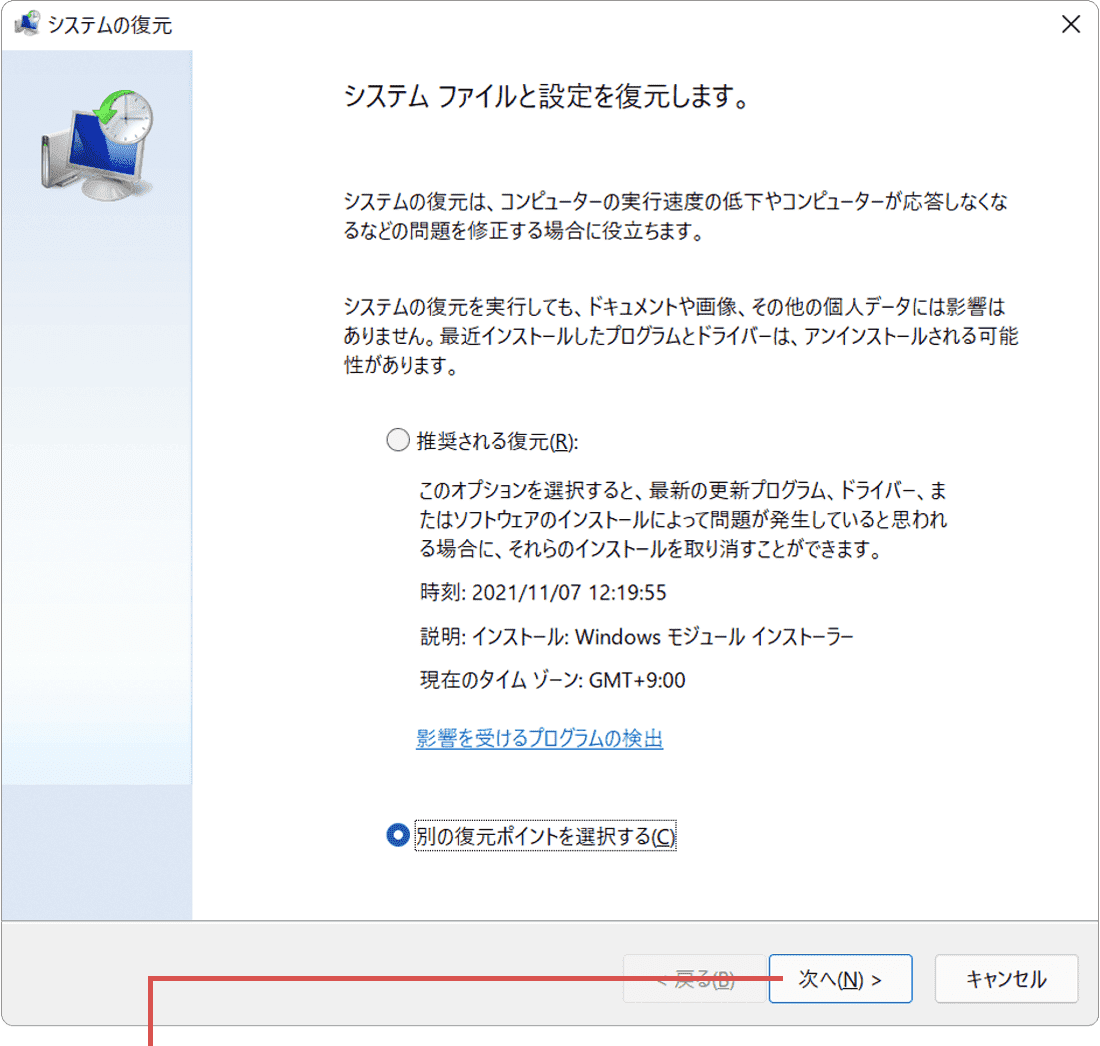Click the recommended restore explanation paragraph
The width and height of the screenshot is (1100, 1046).
tap(680, 520)
